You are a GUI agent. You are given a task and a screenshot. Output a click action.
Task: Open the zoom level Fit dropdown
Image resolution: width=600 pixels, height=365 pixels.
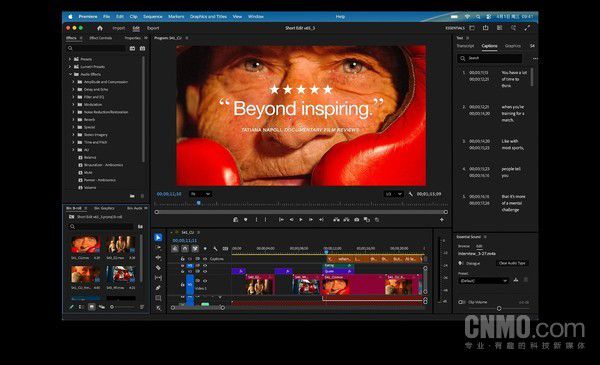pos(201,194)
